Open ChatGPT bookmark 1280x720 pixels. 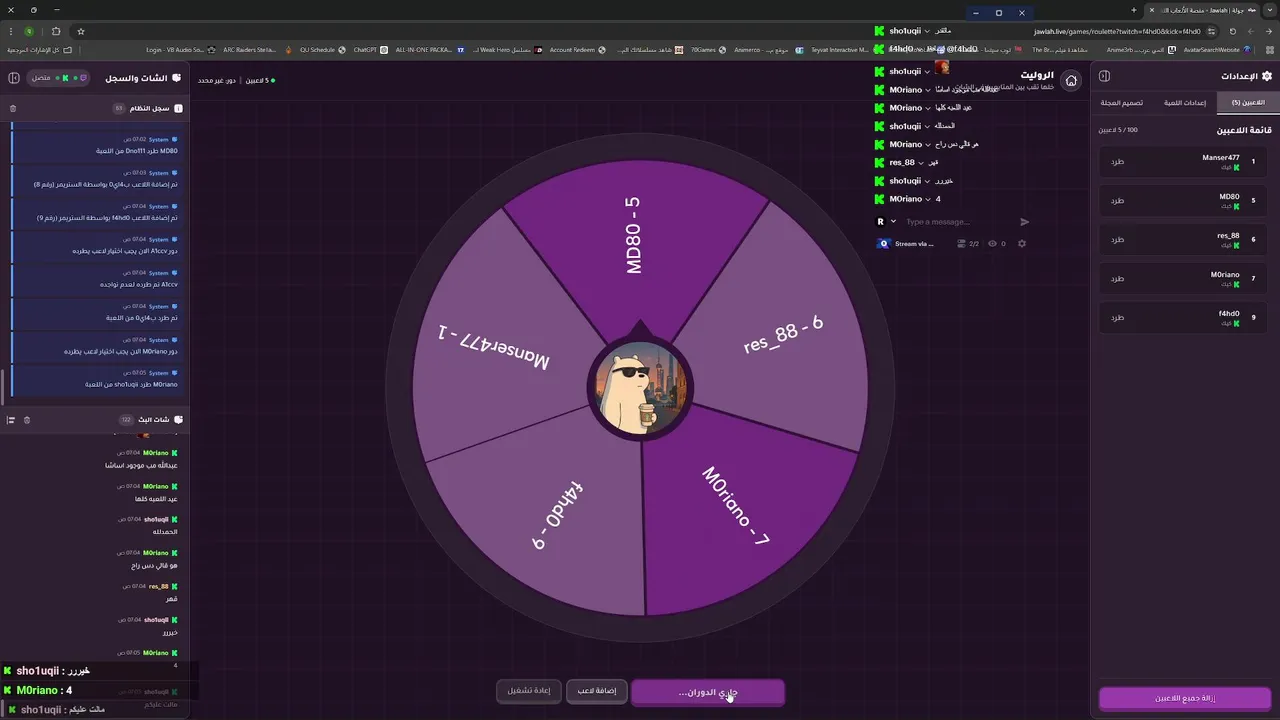point(372,49)
